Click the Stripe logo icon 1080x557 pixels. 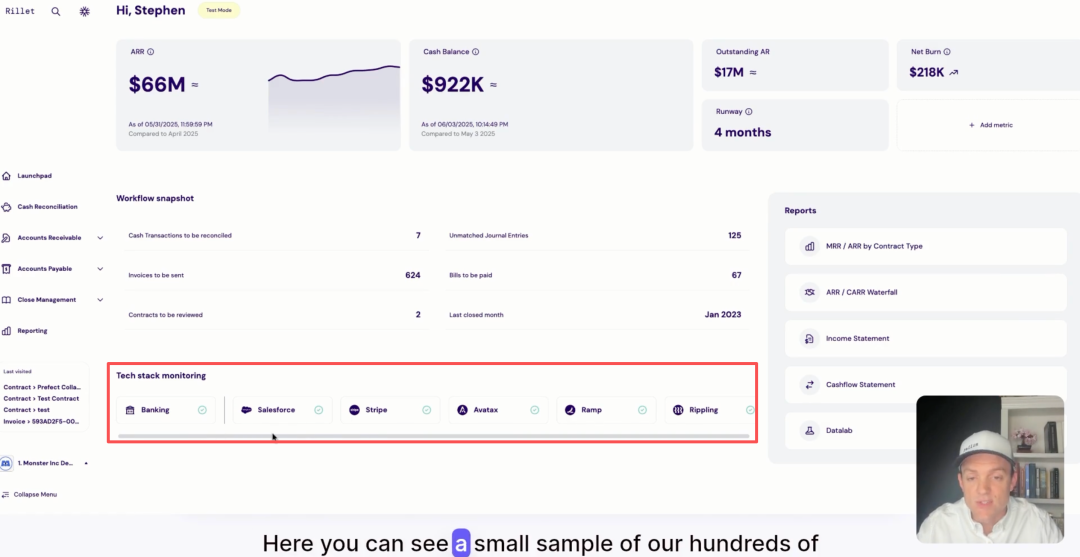[x=354, y=410]
